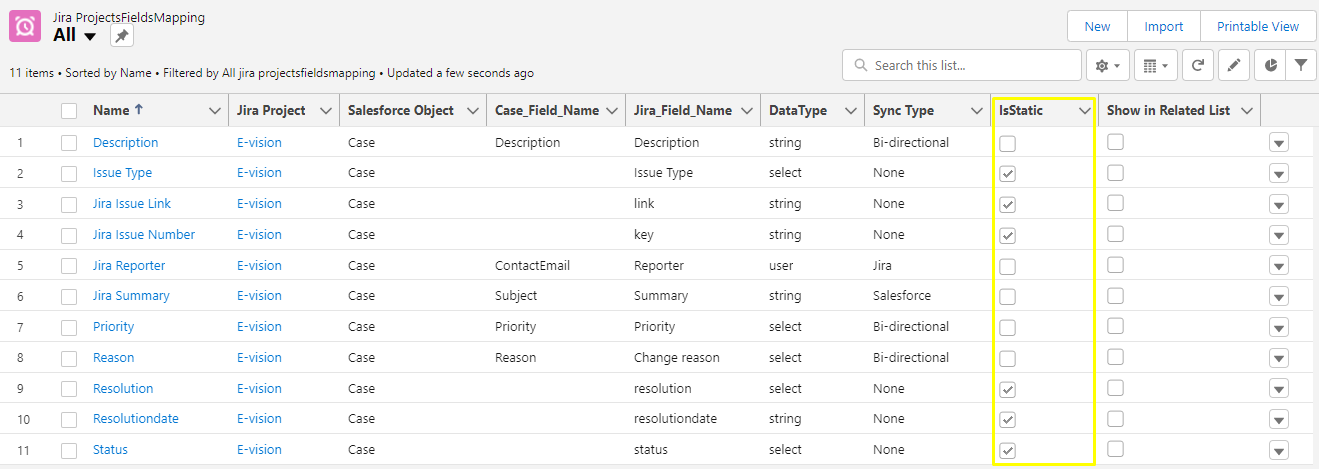This screenshot has height=469, width=1319.
Task: Select all rows with header checkbox
Action: pos(69,111)
